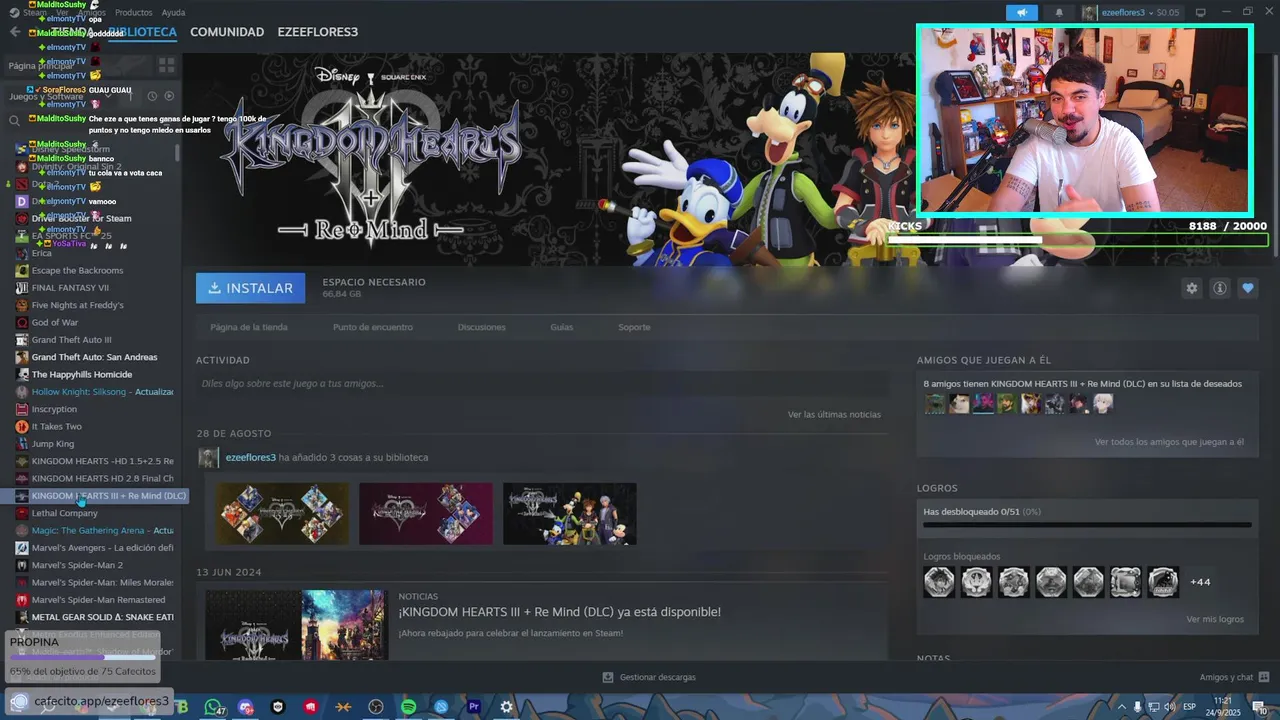
Task: Open the settings gear in taskbar
Action: (506, 707)
